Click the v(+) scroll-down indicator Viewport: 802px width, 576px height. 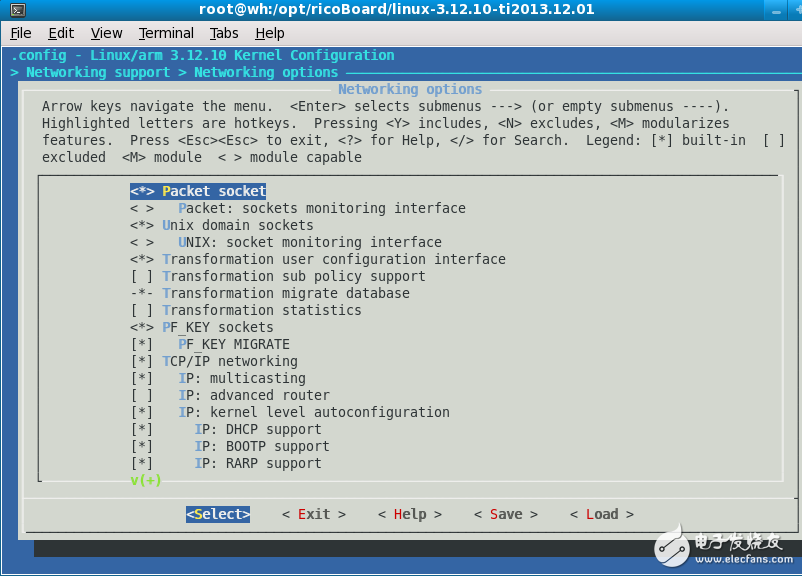point(146,480)
